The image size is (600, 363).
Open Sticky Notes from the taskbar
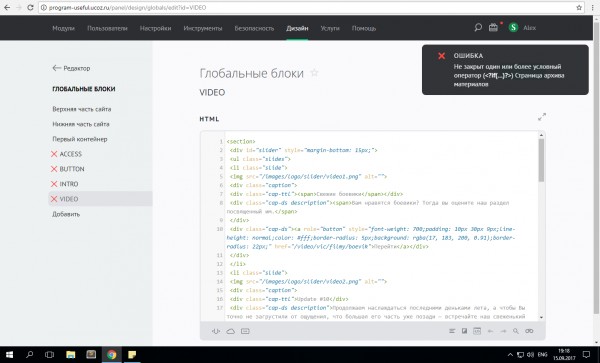[x=132, y=355]
